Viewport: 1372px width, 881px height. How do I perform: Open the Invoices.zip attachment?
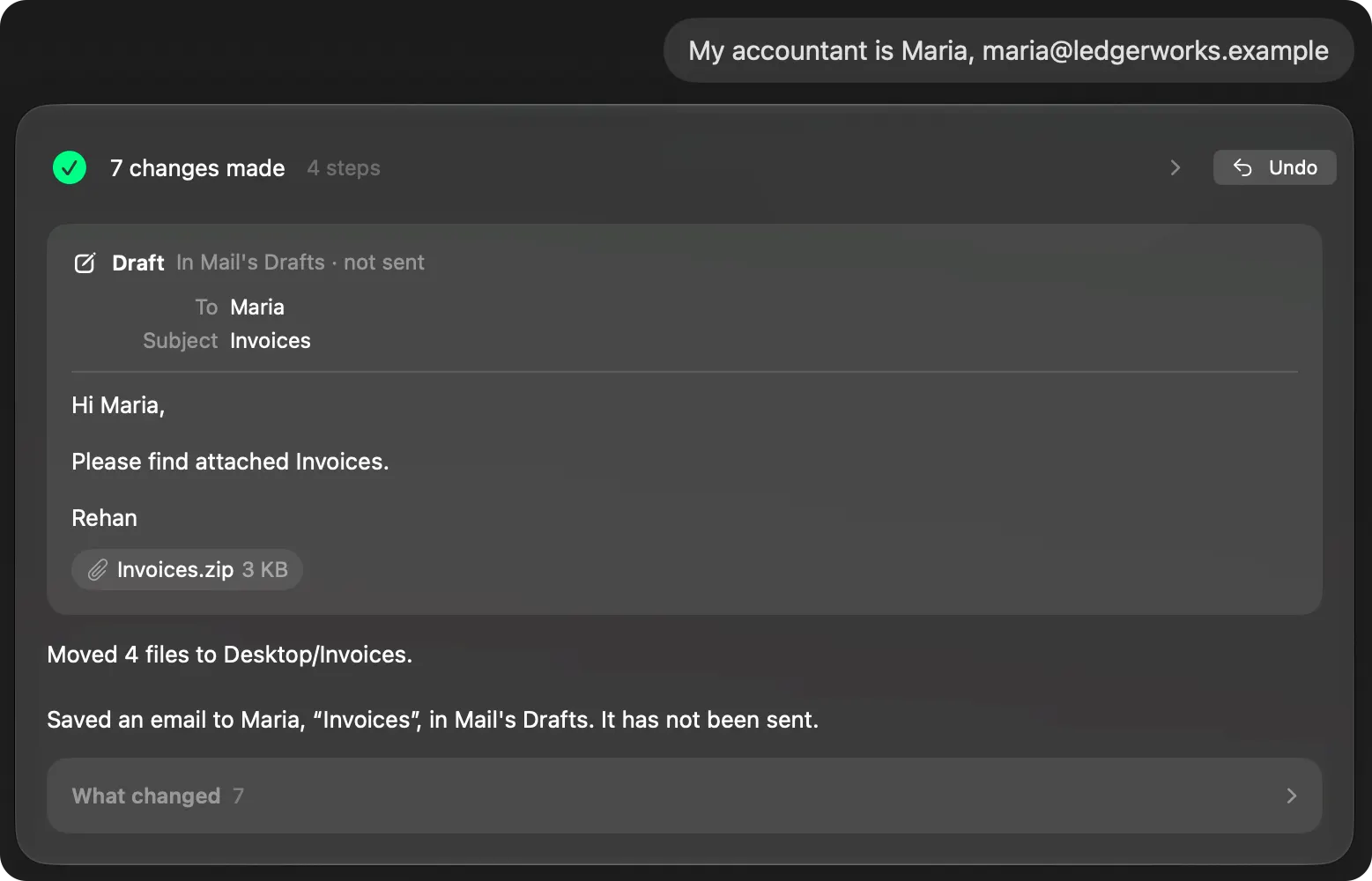187,570
